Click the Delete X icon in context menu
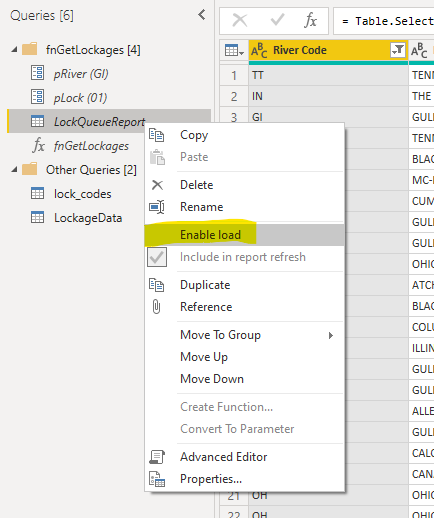Image resolution: width=434 pixels, height=518 pixels. [157, 185]
